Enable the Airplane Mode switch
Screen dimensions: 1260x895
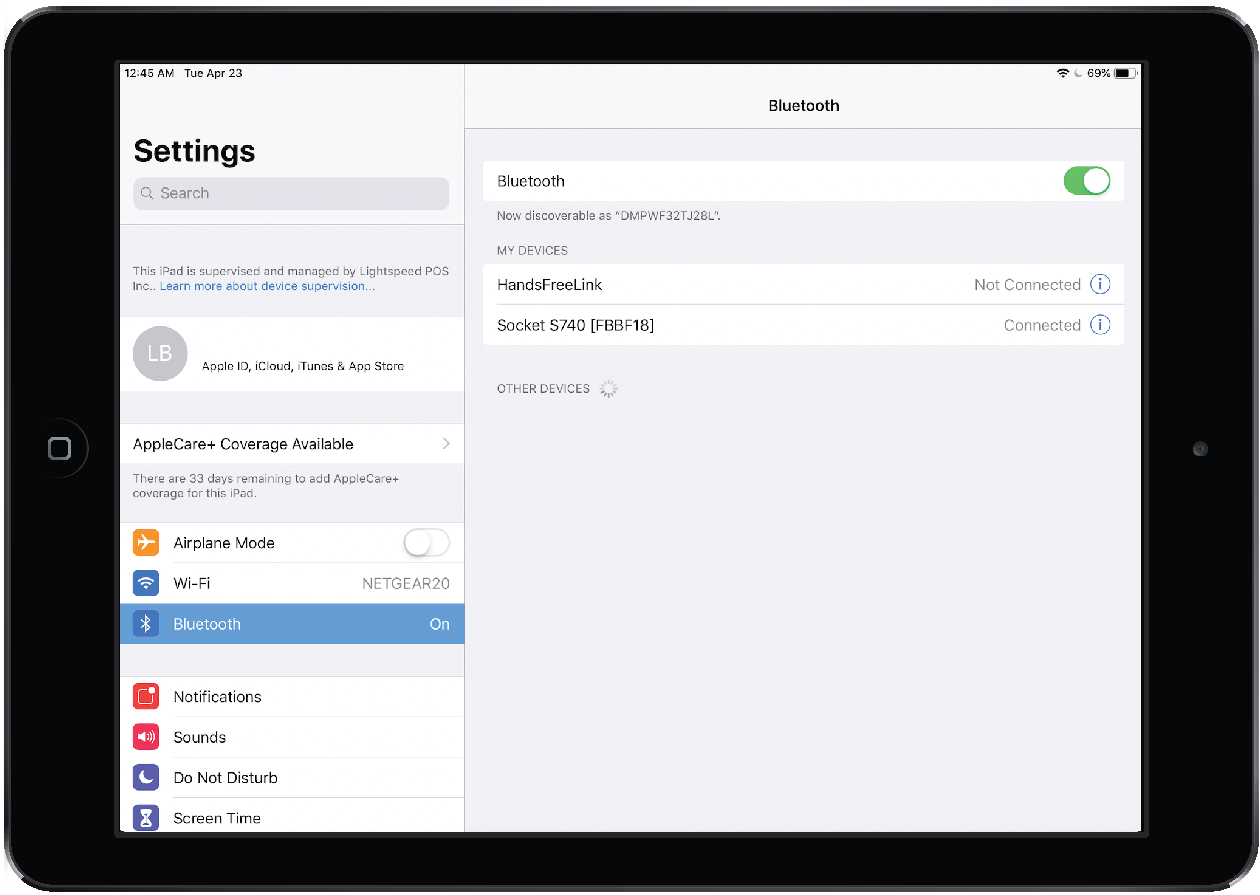426,543
